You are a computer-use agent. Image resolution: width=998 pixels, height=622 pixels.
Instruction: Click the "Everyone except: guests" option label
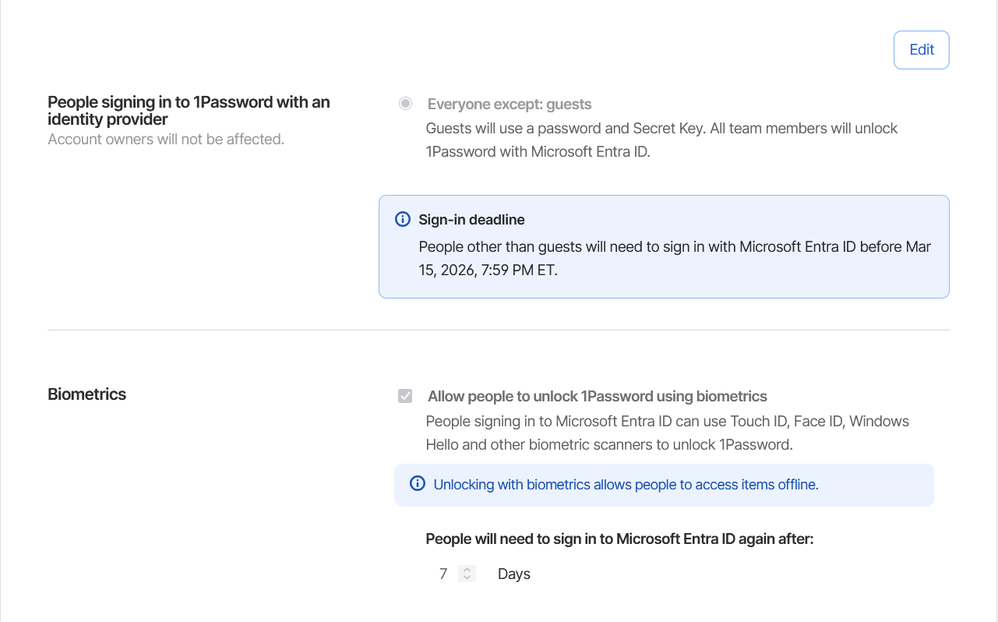click(509, 104)
